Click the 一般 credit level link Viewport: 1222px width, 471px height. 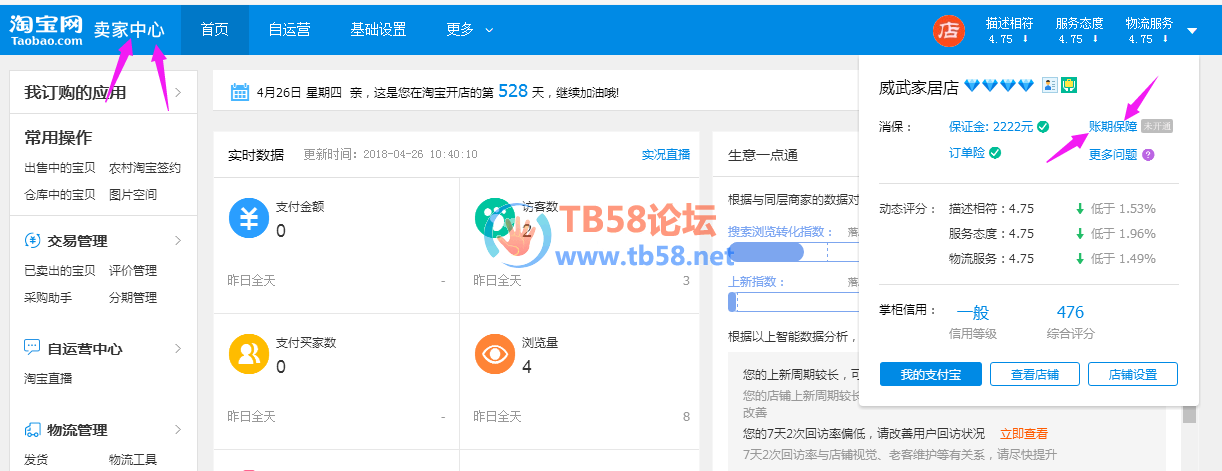coord(973,312)
